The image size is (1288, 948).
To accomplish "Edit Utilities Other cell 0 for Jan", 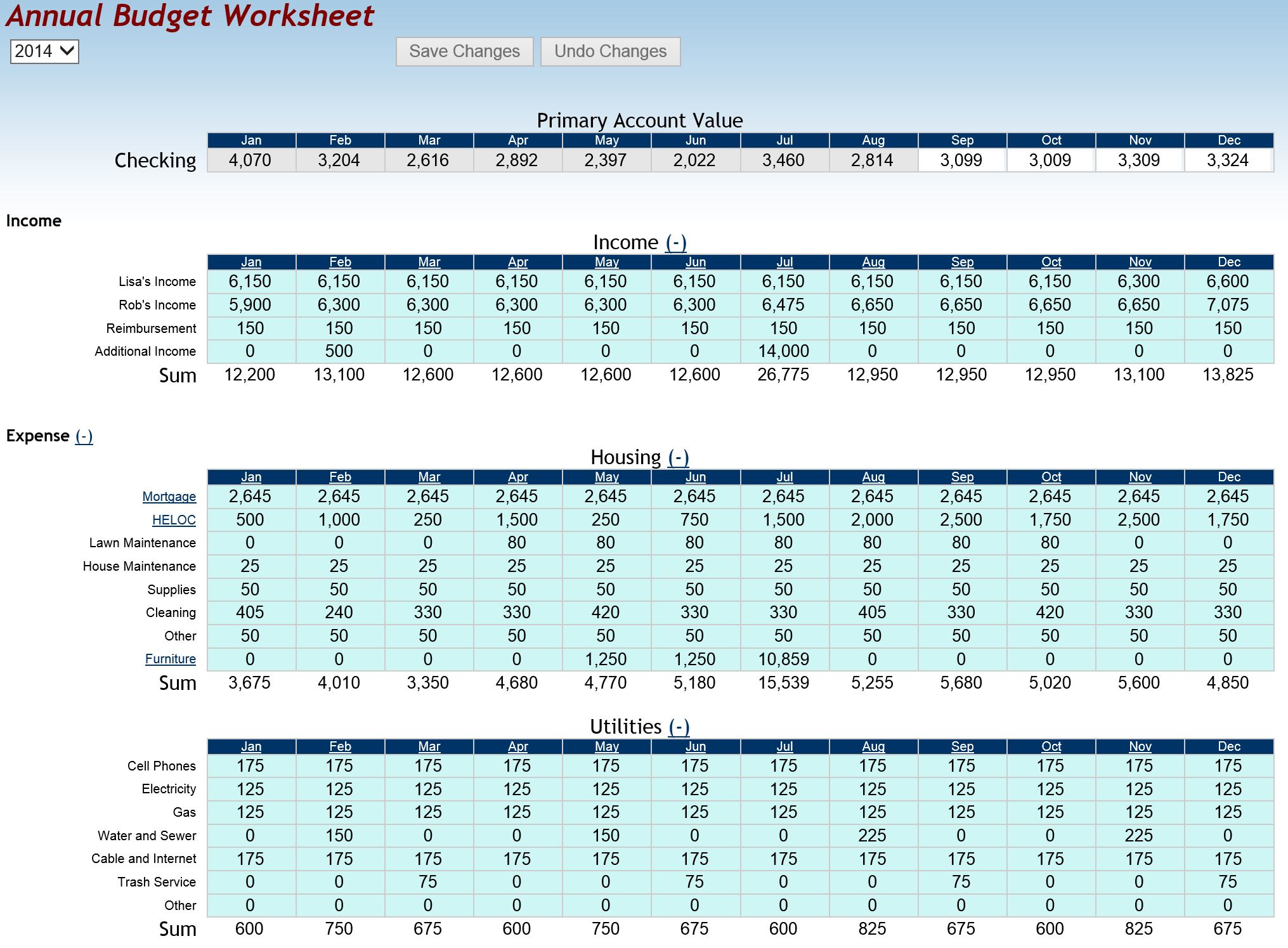I will (251, 906).
